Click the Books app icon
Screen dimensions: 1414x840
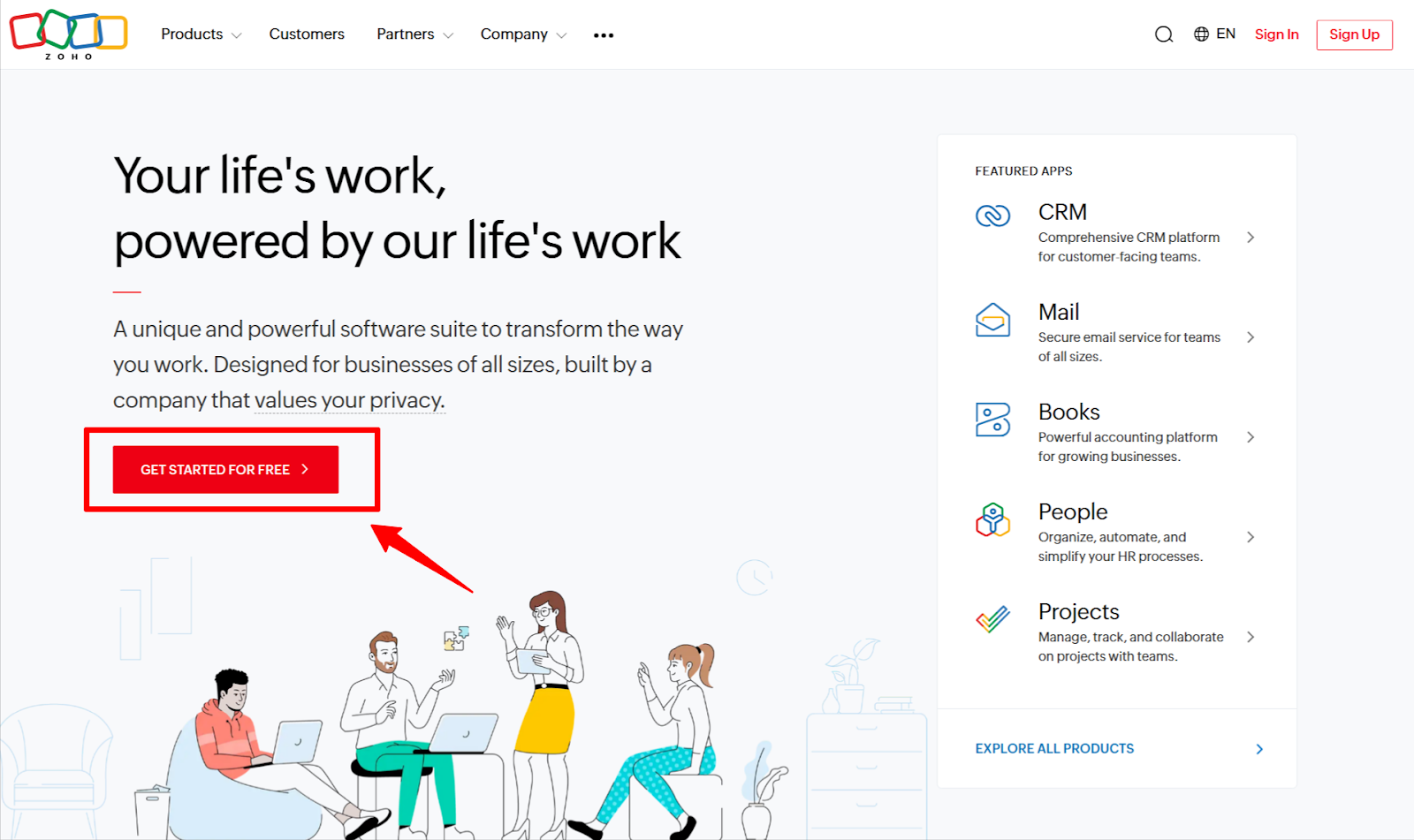[992, 420]
